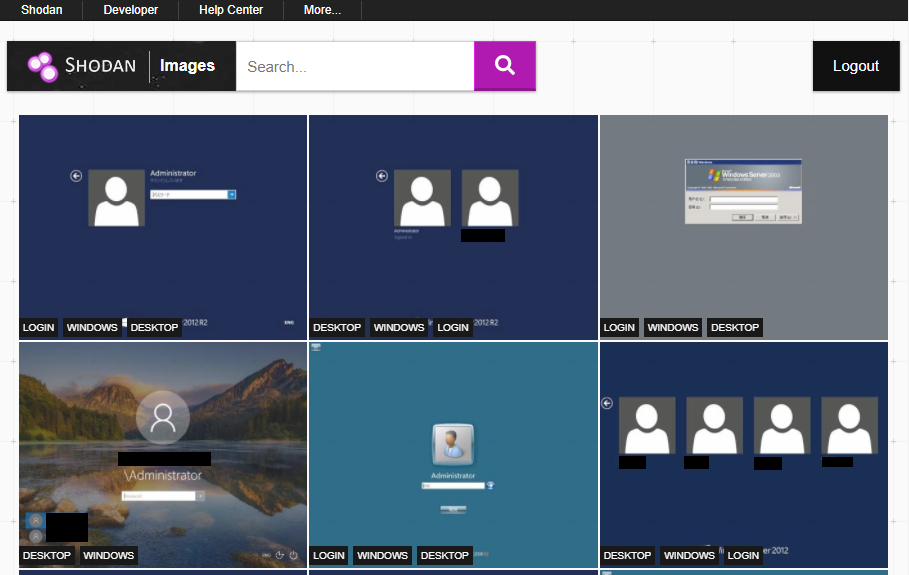Click DESKTOP tag on mountain lake thumbnail
The width and height of the screenshot is (909, 575).
46,555
